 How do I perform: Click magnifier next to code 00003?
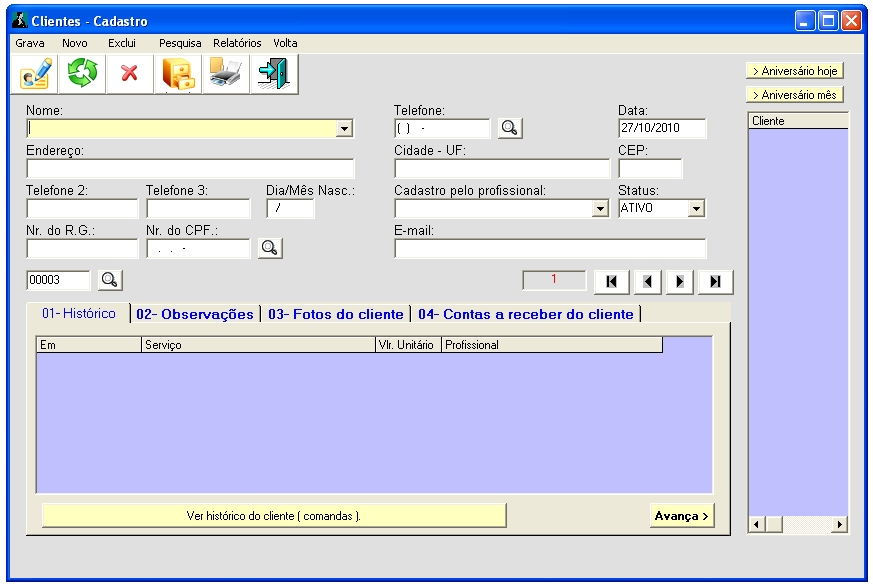tap(110, 280)
